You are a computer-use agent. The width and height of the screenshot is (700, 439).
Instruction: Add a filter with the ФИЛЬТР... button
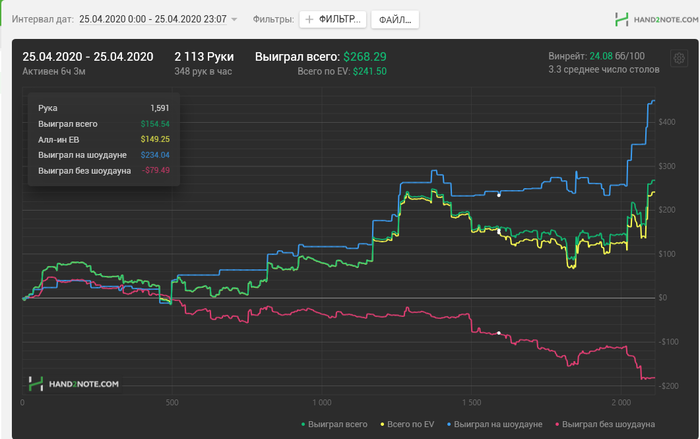(x=333, y=20)
